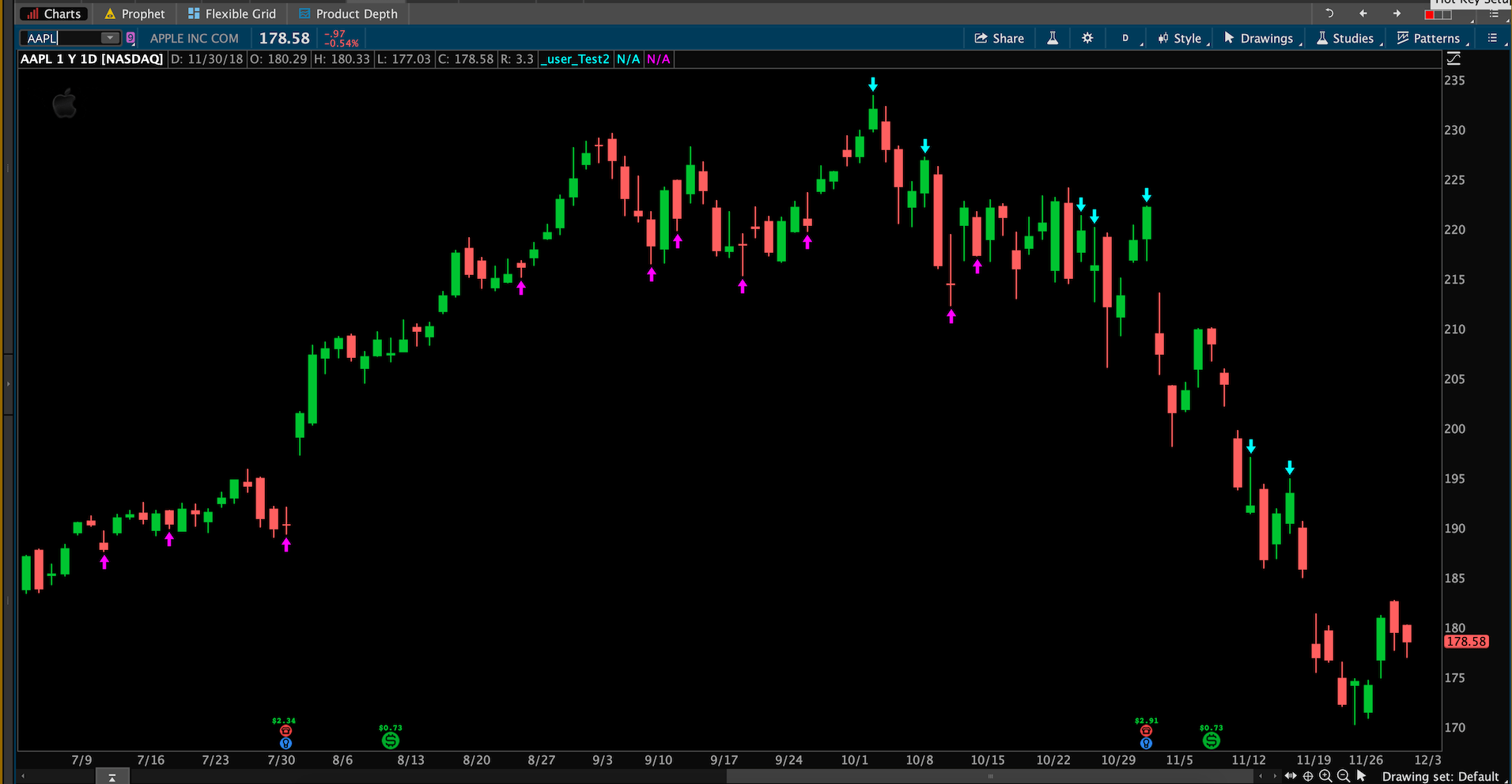Screen dimensions: 1512x784
Task: Switch to the Charts tab
Action: (55, 13)
